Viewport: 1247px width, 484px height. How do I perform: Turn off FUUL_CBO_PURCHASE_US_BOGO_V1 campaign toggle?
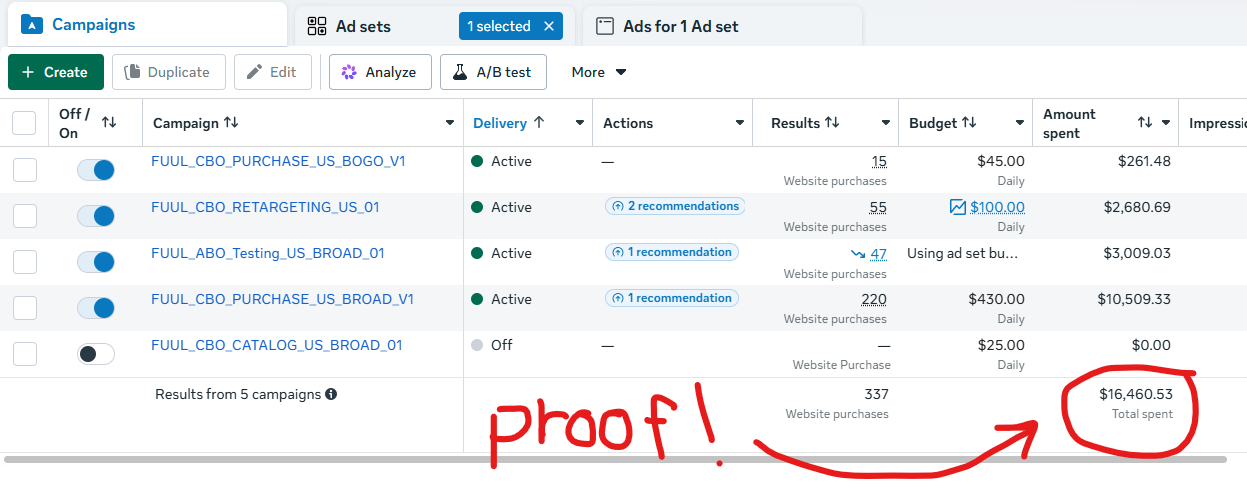[x=96, y=170]
